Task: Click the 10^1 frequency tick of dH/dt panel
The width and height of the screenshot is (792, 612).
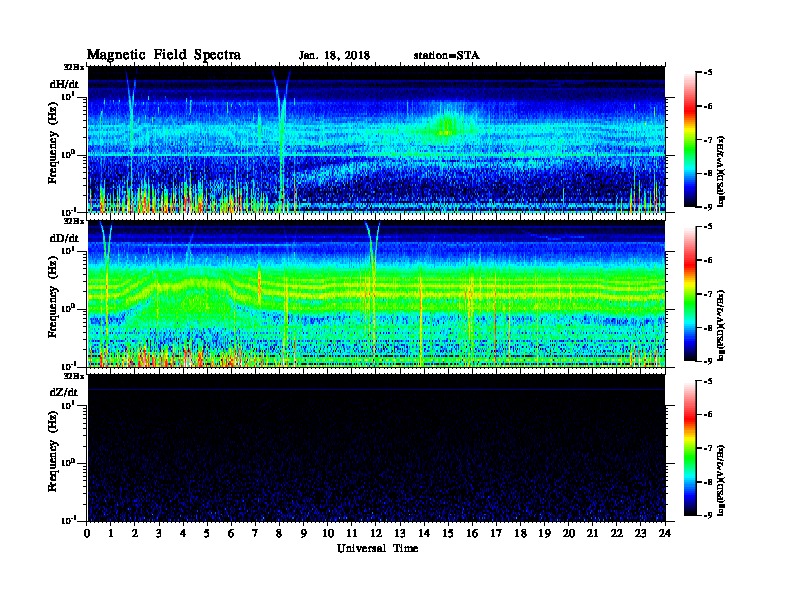Action: coord(68,96)
